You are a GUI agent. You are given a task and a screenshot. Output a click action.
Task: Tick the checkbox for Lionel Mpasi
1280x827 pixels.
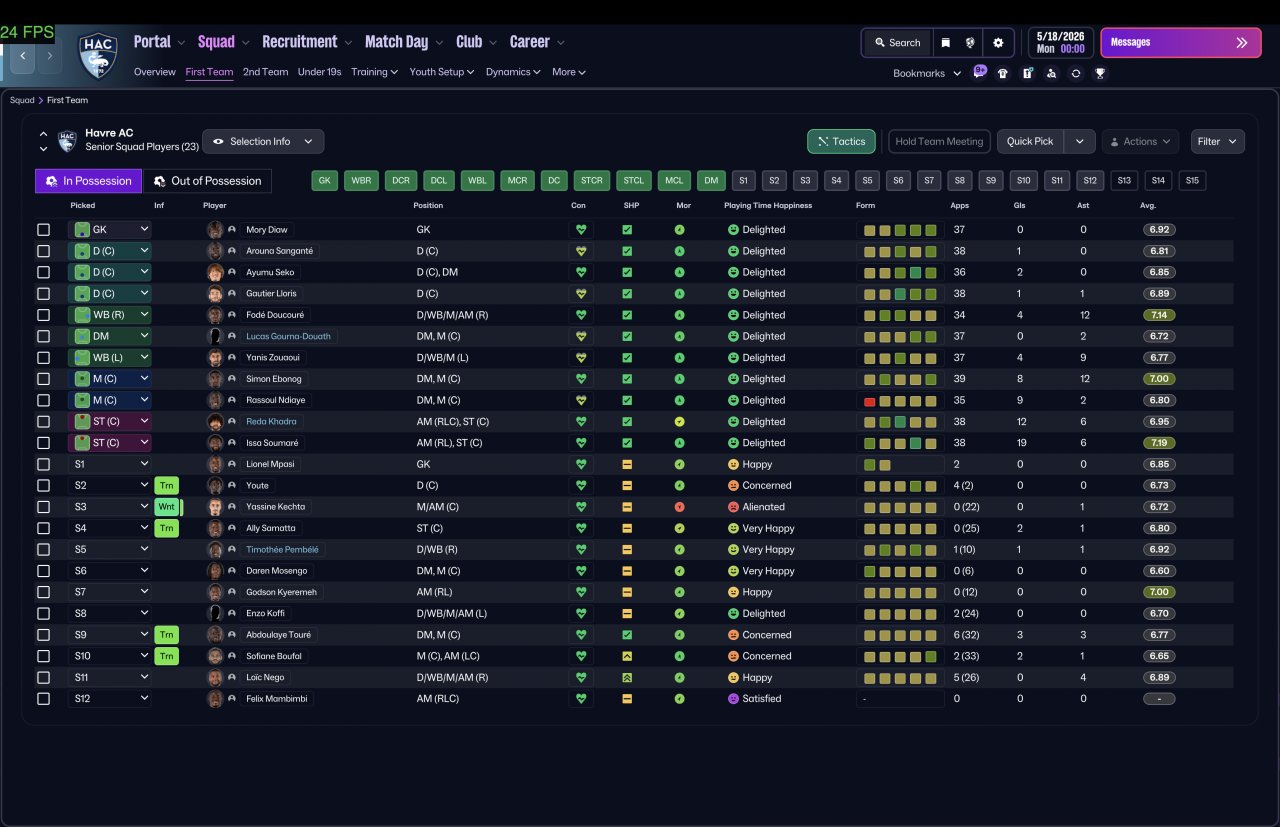(43, 464)
